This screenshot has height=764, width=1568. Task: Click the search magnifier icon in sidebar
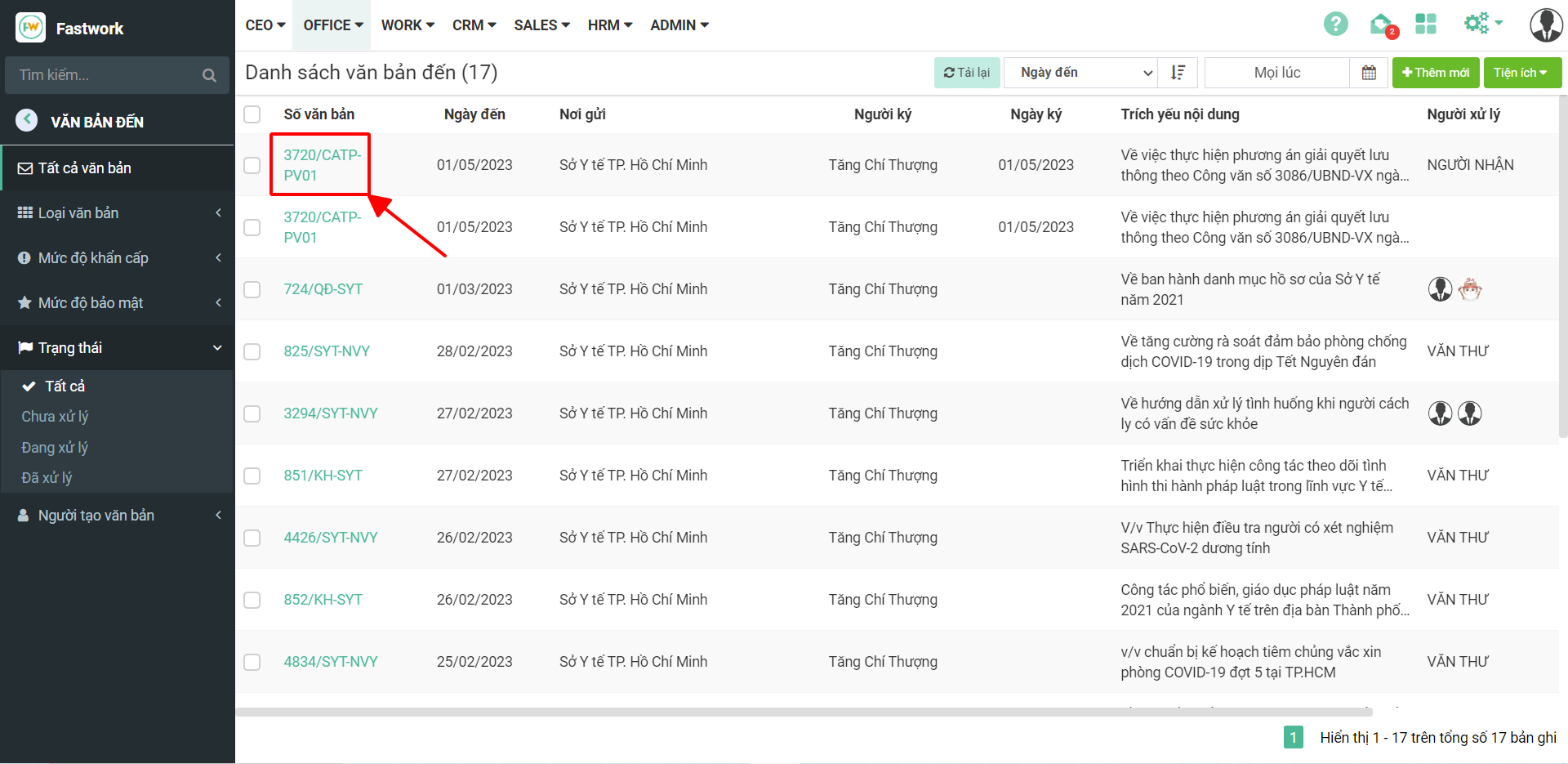point(209,75)
